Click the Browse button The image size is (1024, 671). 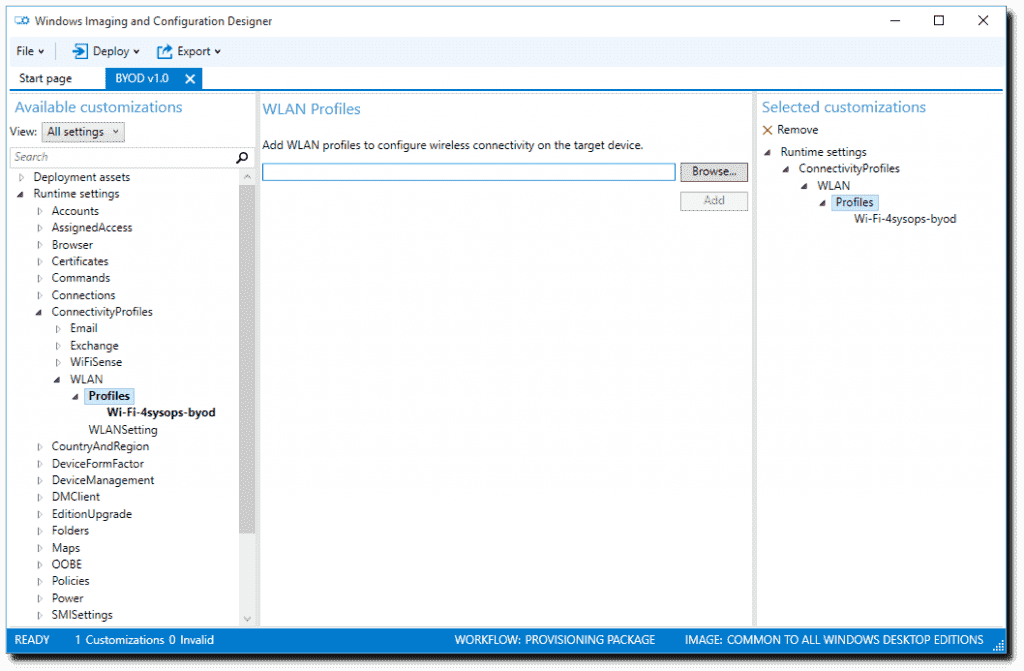pos(713,171)
